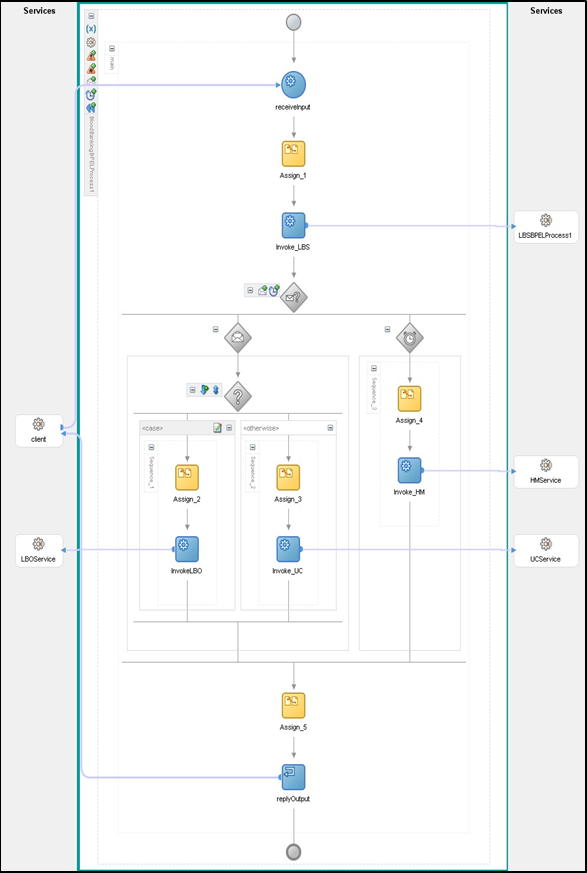Select the InvokeLBO activity icon
The width and height of the screenshot is (587, 873).
coord(187,550)
